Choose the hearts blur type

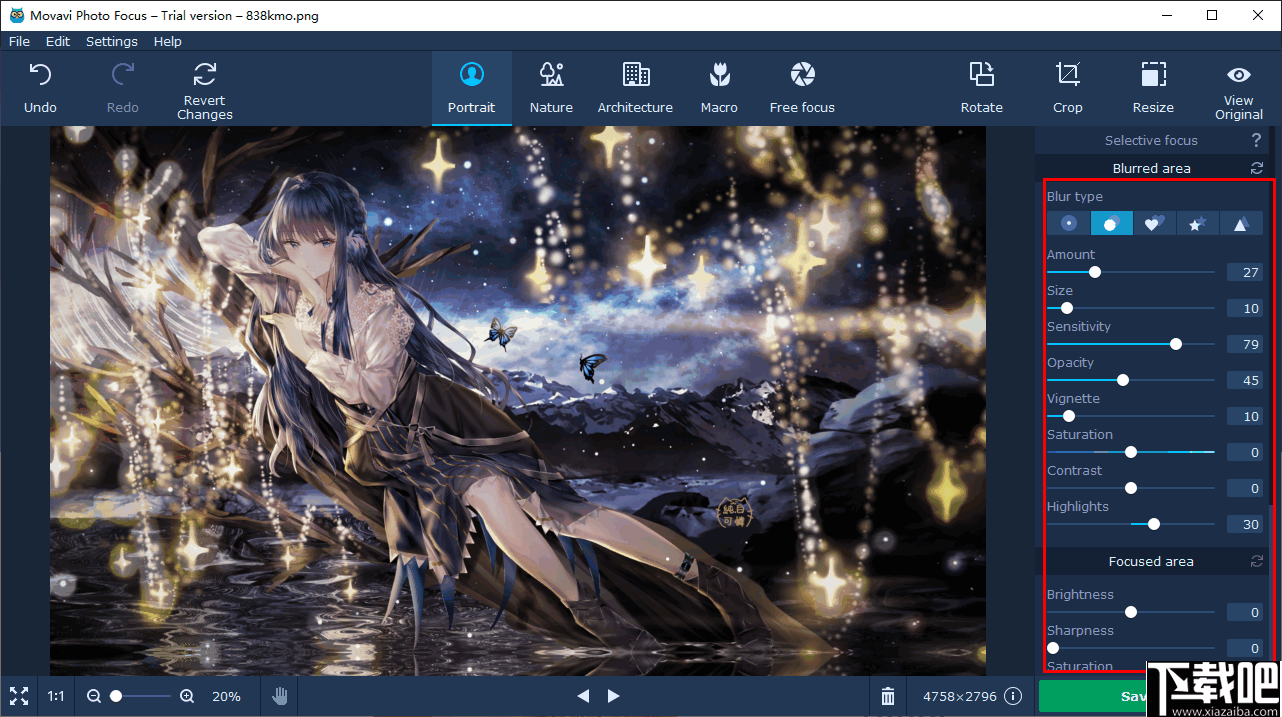[x=1154, y=223]
